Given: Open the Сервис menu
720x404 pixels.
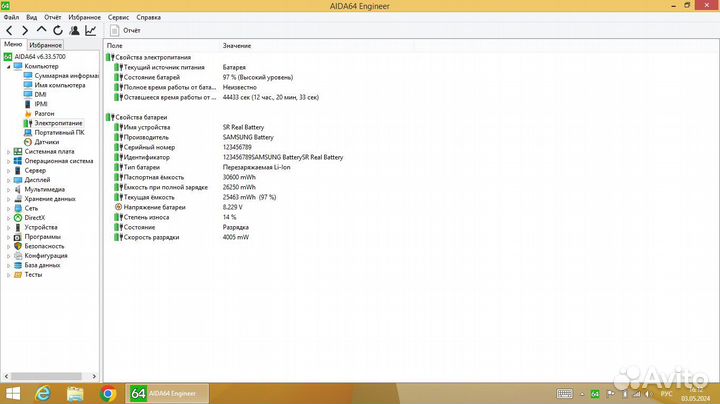Looking at the screenshot, I should pyautogui.click(x=118, y=17).
